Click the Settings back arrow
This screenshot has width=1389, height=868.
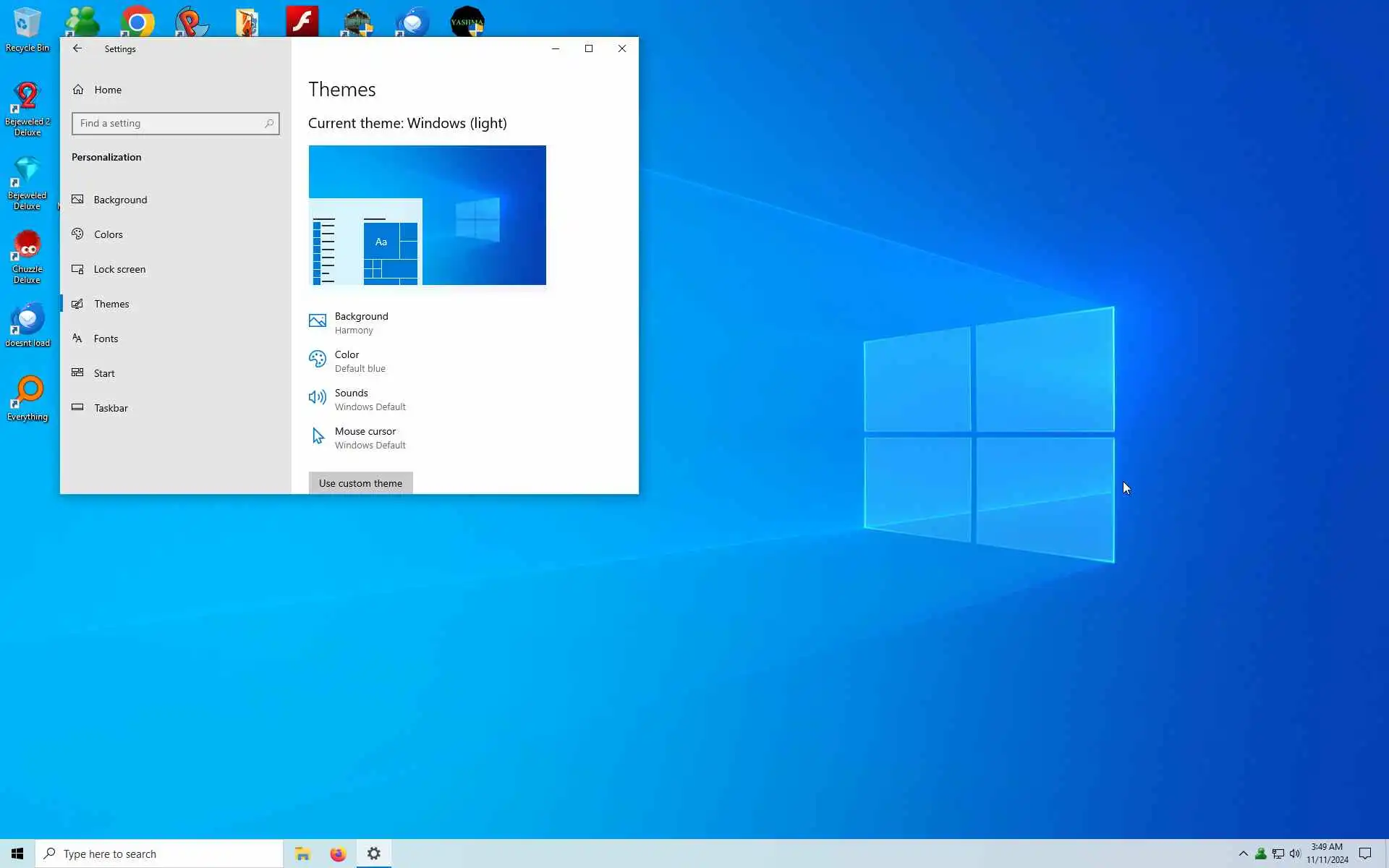[x=77, y=48]
